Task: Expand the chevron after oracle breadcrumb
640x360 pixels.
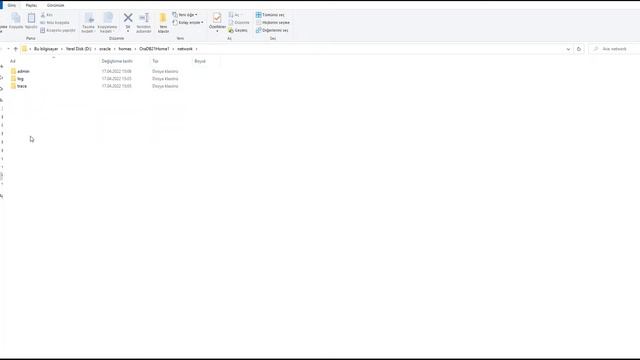Action: [115, 49]
